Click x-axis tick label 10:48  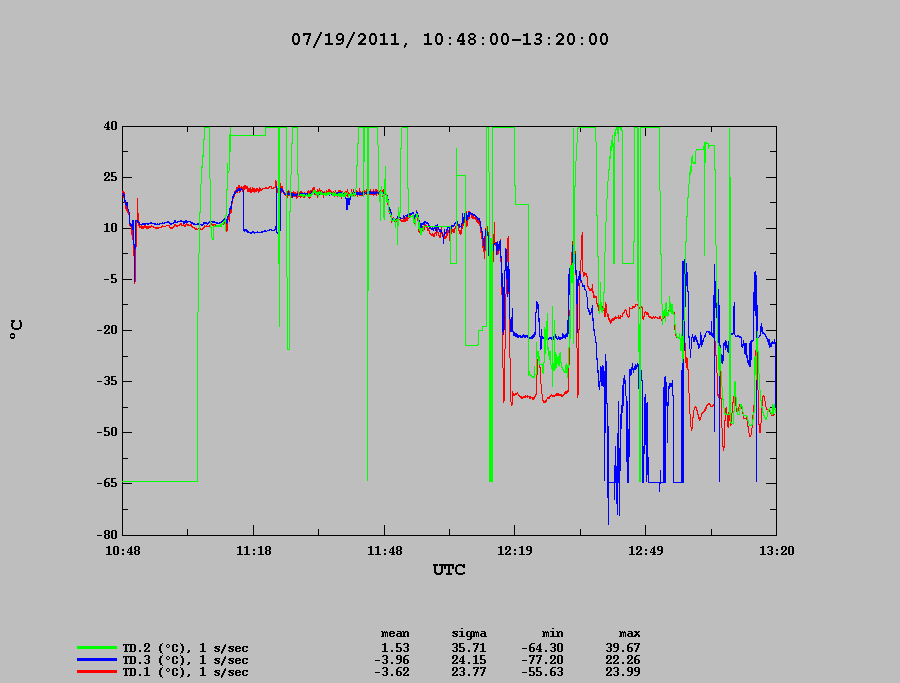click(123, 551)
